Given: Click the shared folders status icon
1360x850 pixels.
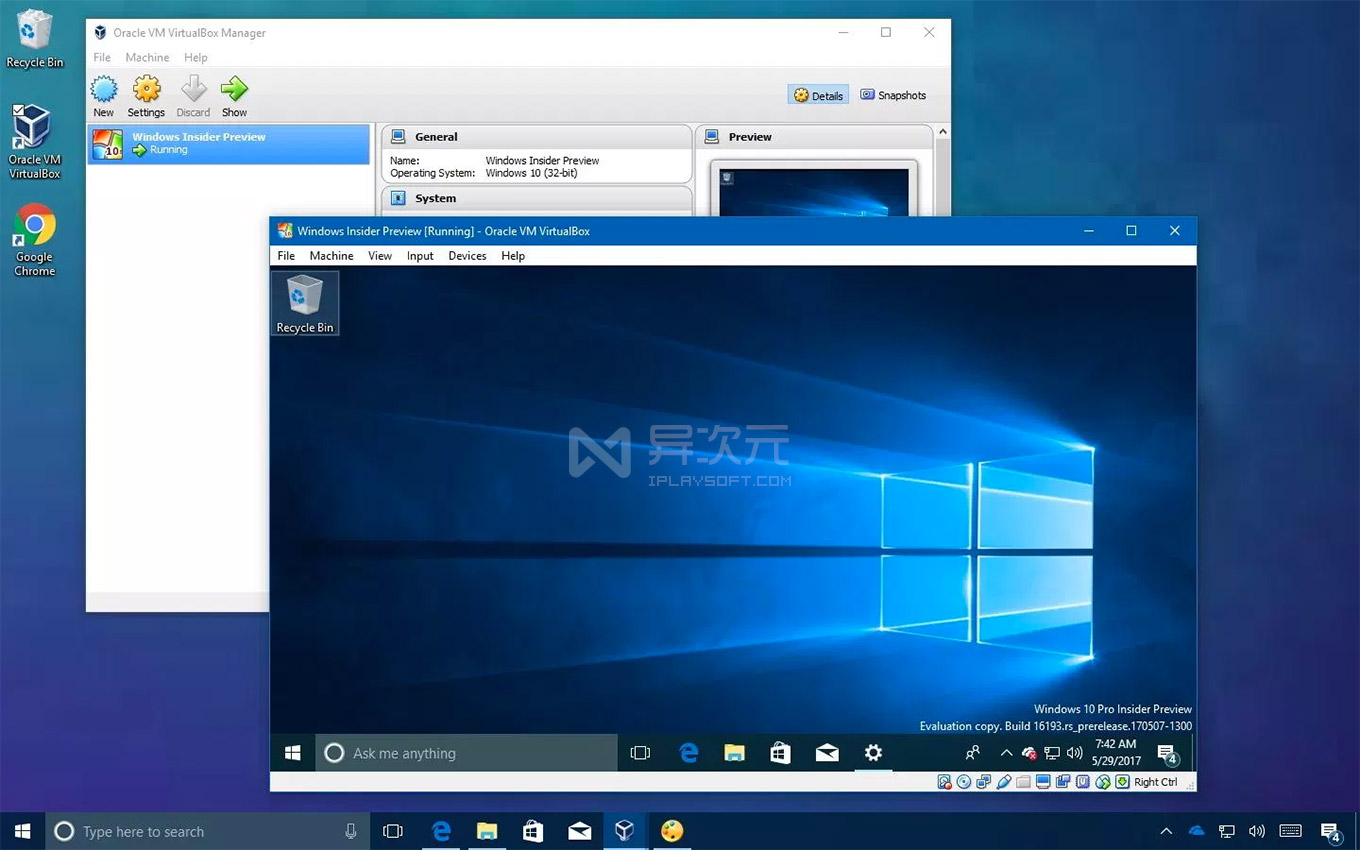Looking at the screenshot, I should [x=1022, y=782].
